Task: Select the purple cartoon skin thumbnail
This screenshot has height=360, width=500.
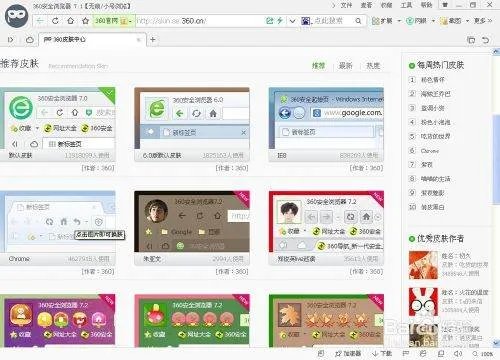Action: point(57,320)
